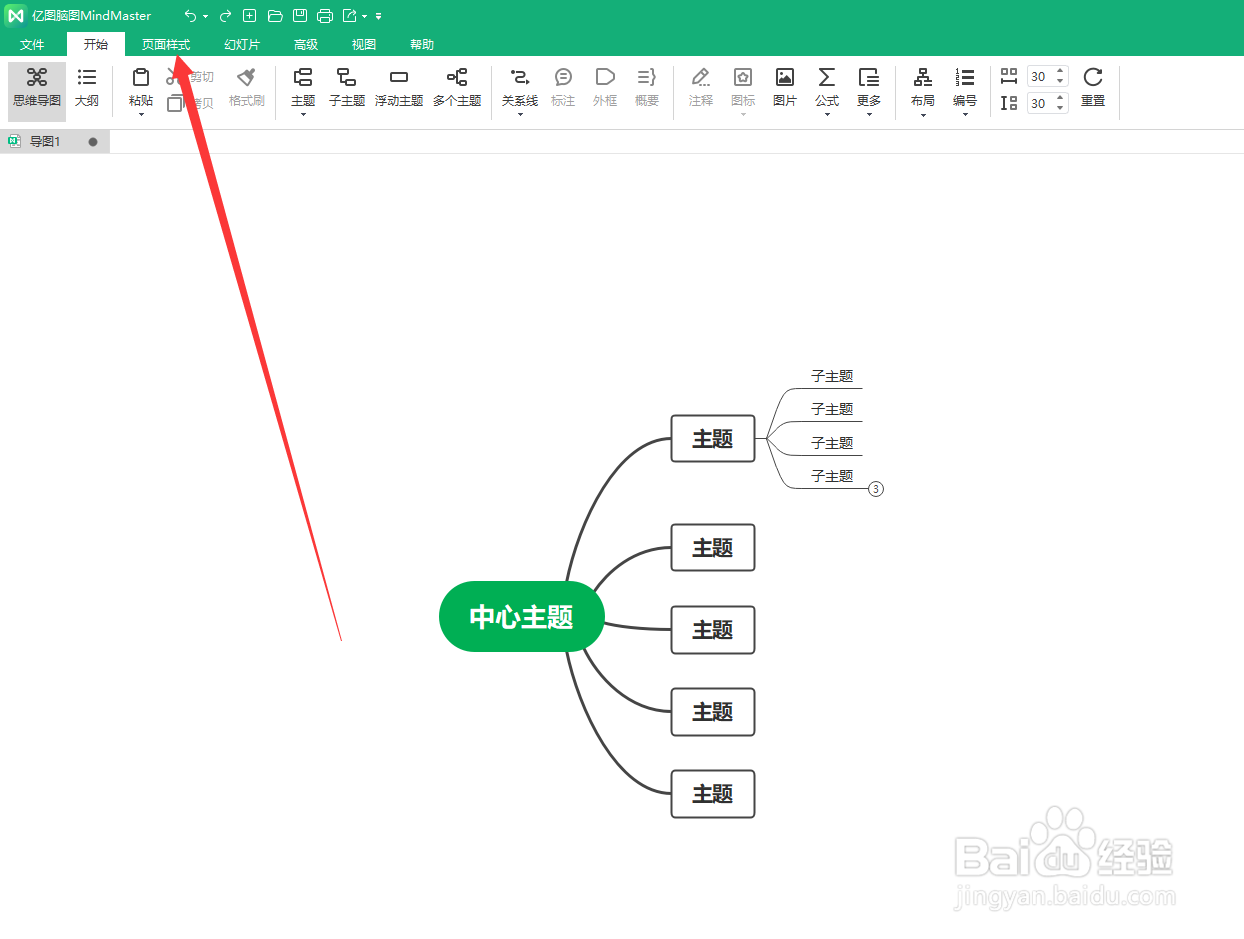Viewport: 1244px width, 939px height.
Task: Click the 外框 boundary icon
Action: [x=605, y=78]
